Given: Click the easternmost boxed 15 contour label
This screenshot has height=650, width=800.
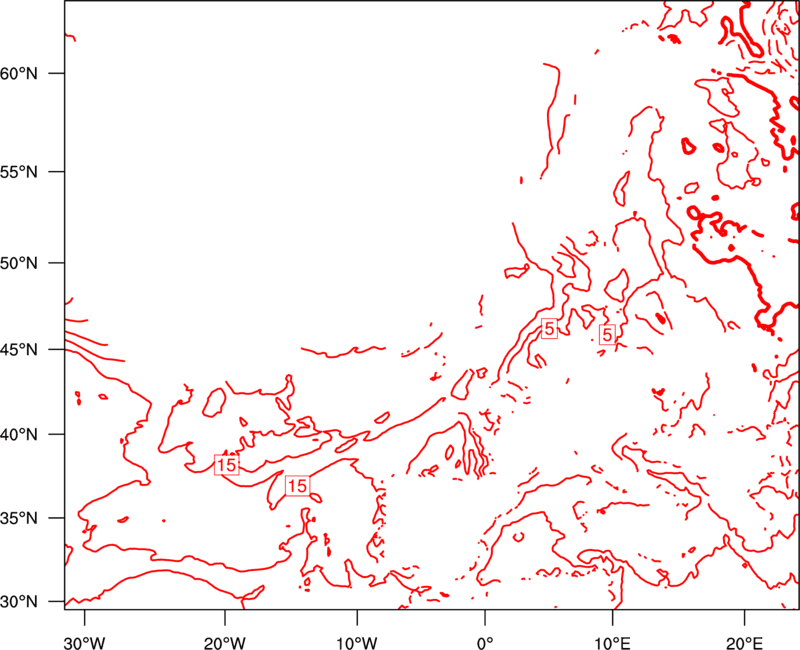Looking at the screenshot, I should pos(297,486).
